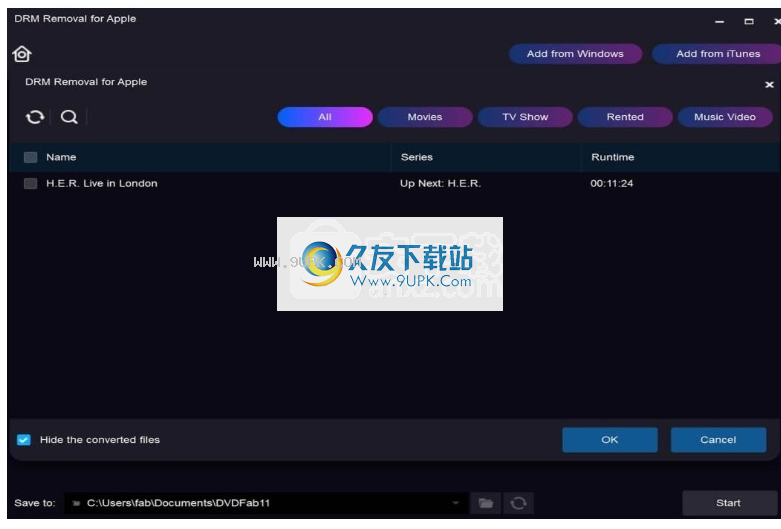
Task: Refresh the iTunes library list
Action: (35, 117)
